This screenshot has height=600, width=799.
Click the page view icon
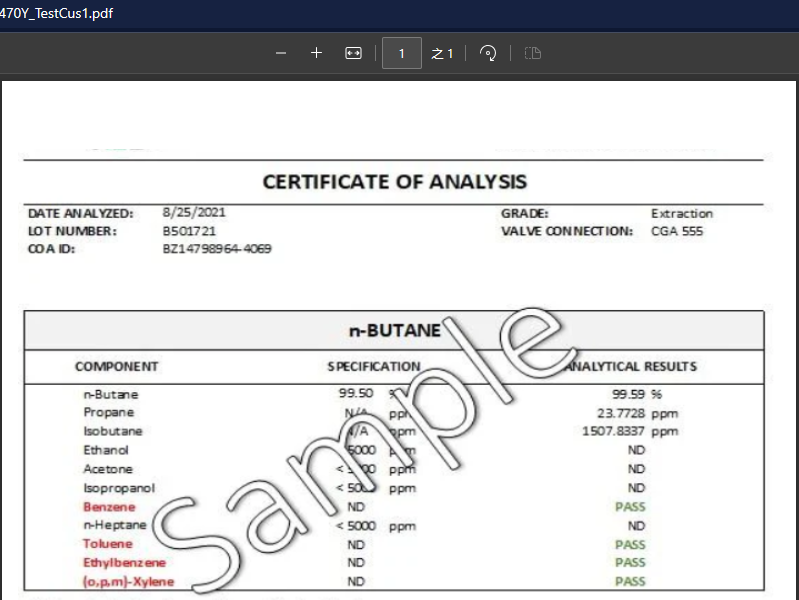[533, 53]
